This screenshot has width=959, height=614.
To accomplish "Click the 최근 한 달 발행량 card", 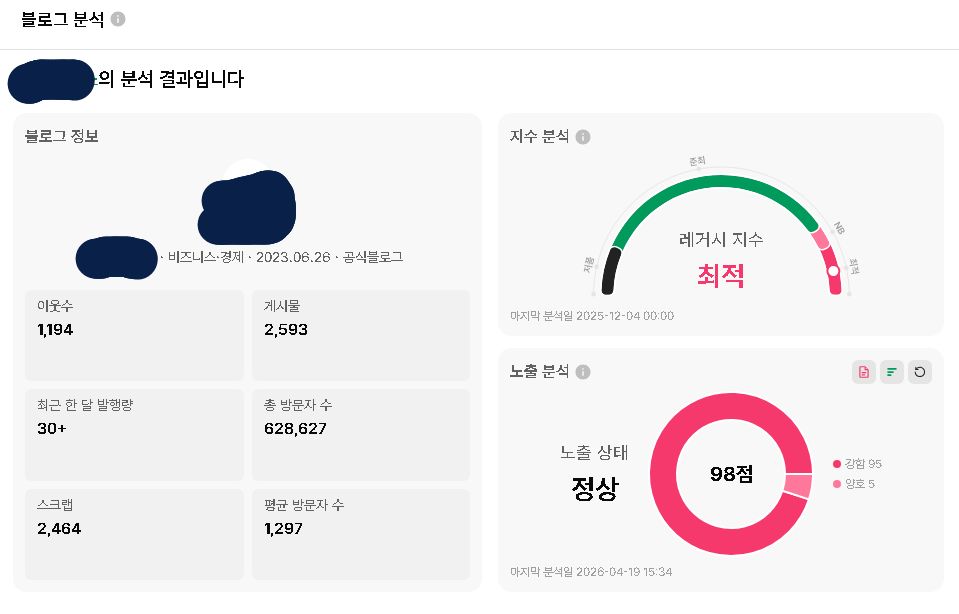I will (x=134, y=434).
